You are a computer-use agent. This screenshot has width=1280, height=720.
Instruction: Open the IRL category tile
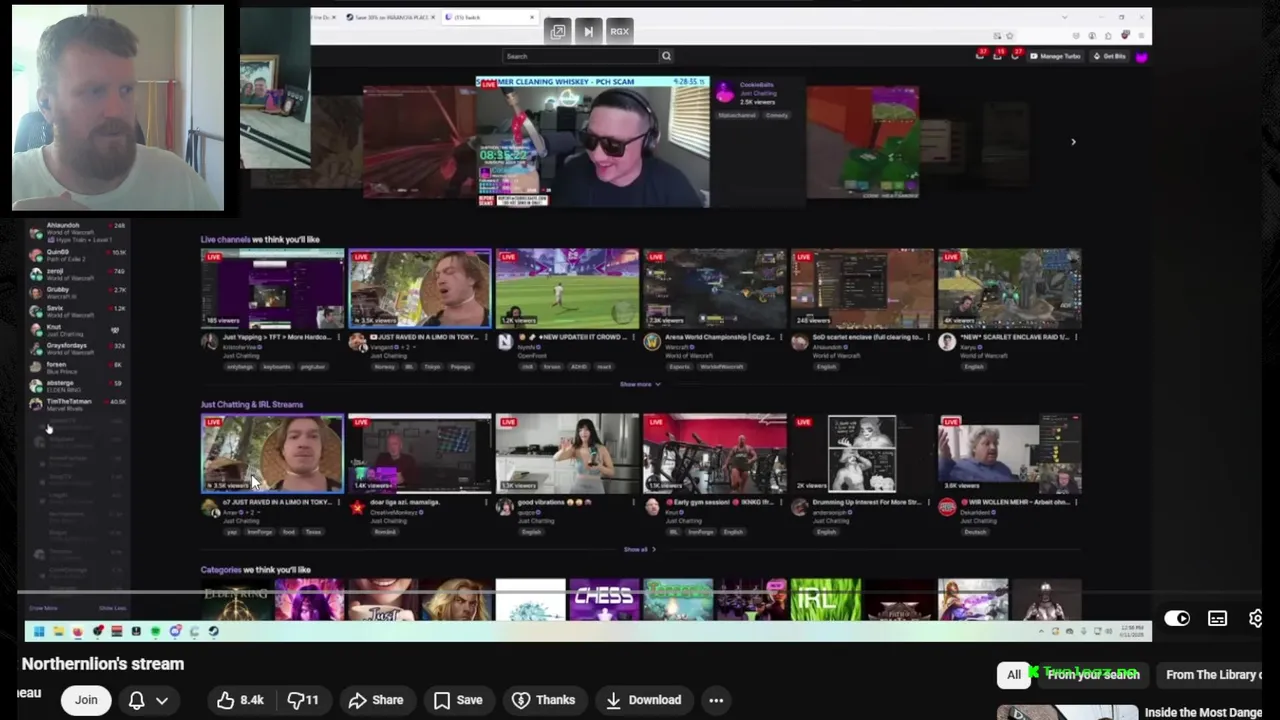click(x=826, y=600)
